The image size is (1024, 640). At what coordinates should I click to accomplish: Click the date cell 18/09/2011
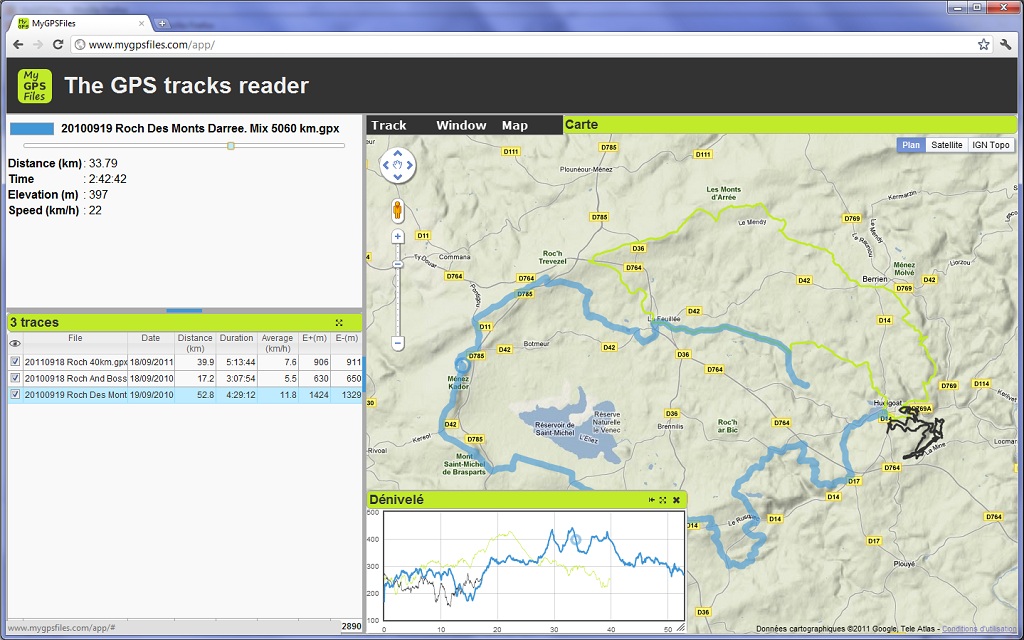pos(152,362)
